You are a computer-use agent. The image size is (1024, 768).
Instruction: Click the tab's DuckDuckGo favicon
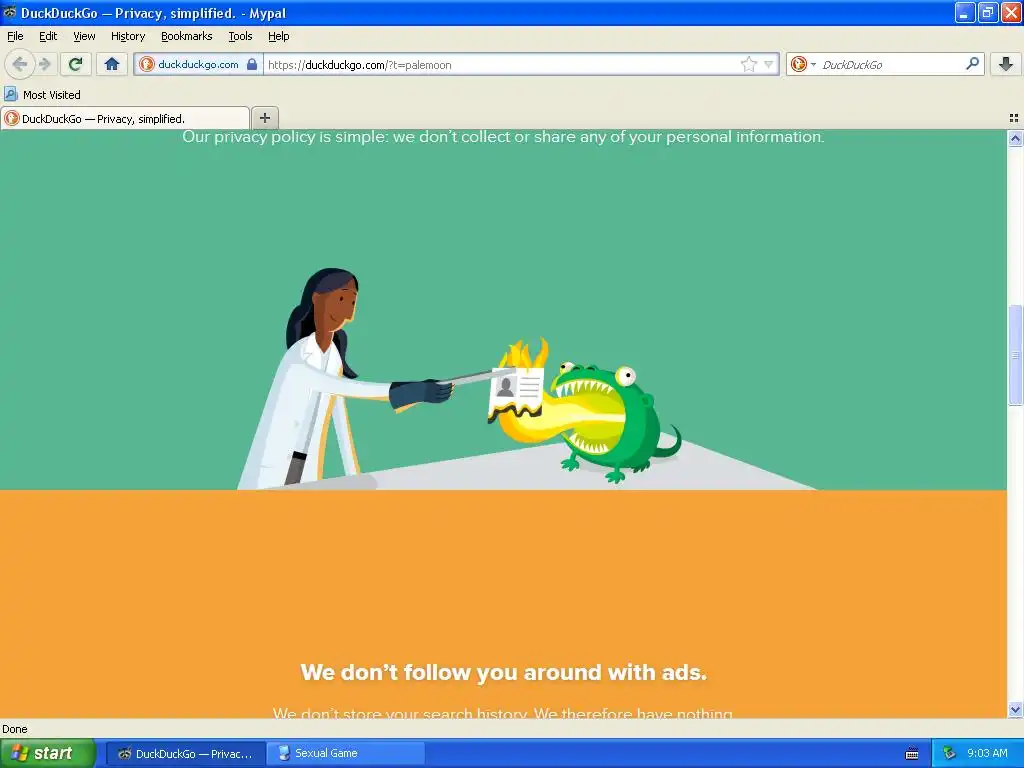[11, 118]
